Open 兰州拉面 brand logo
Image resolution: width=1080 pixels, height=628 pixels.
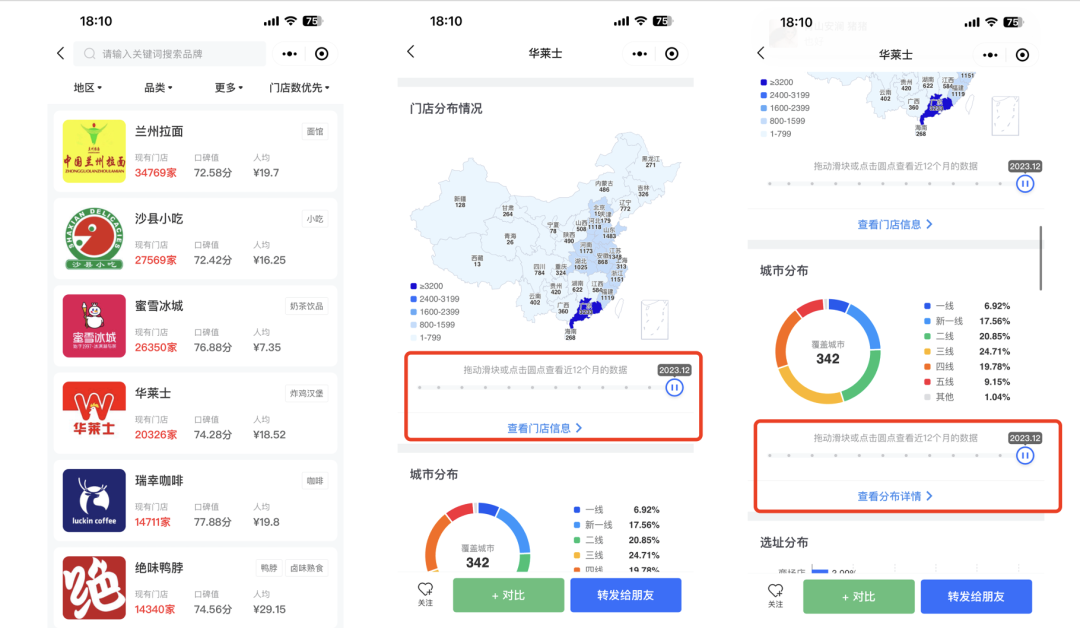pos(94,151)
